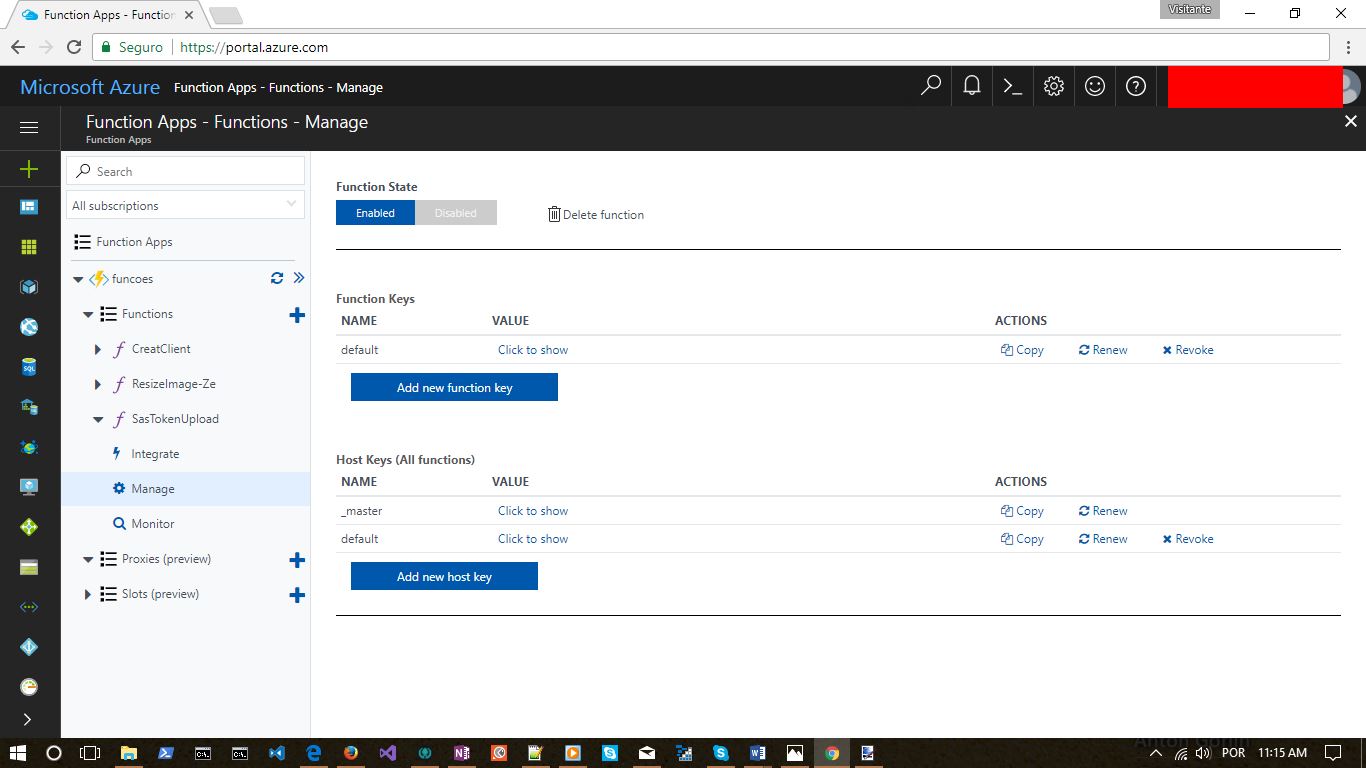Click Add new function key button
1366x768 pixels.
(x=454, y=387)
